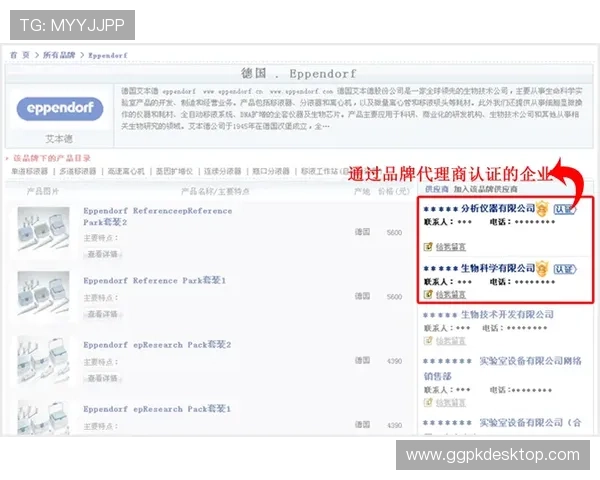Click the 认证 badge next to 生物科学有限公司

(564, 269)
